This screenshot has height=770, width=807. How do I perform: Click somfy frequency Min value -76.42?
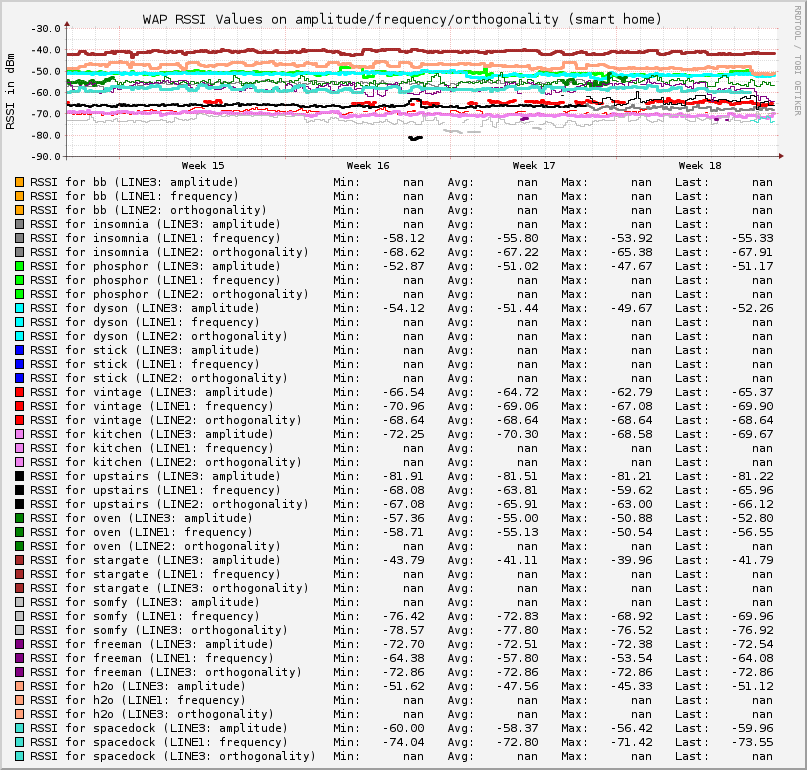pyautogui.click(x=404, y=616)
